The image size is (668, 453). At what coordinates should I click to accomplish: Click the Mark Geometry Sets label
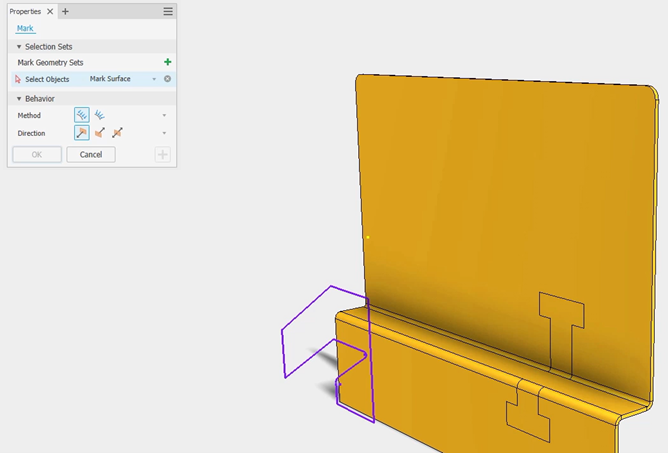pos(50,62)
